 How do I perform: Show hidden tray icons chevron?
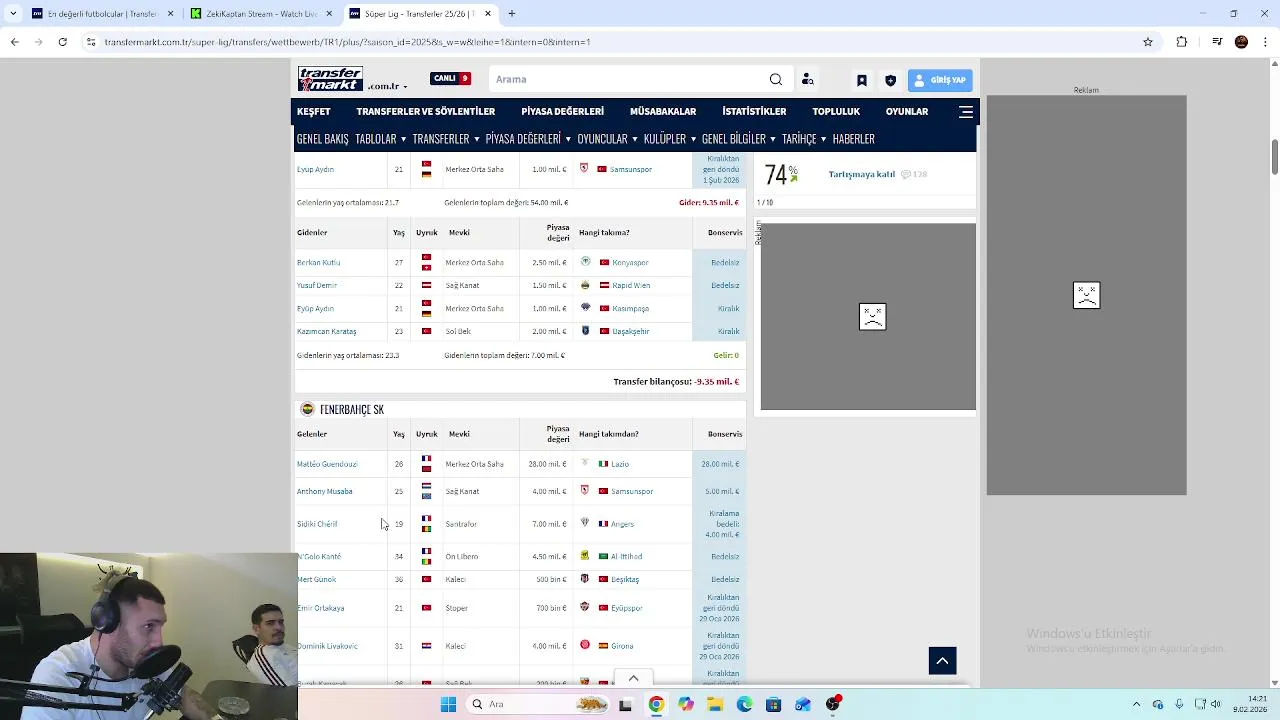tap(1136, 704)
